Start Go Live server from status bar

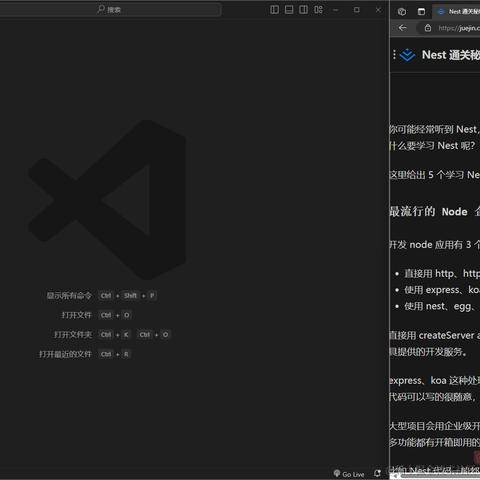click(x=349, y=474)
